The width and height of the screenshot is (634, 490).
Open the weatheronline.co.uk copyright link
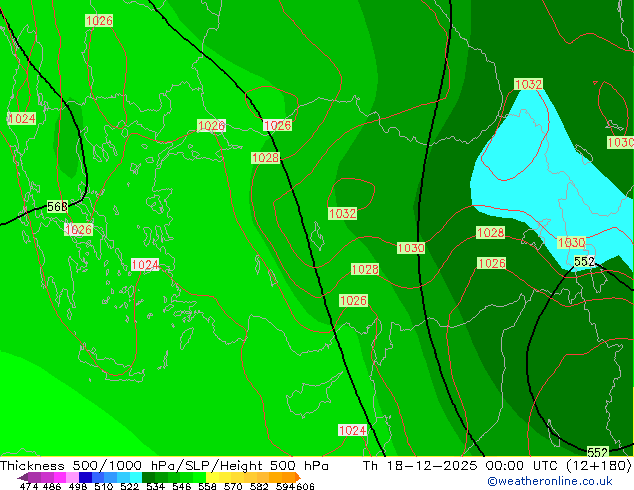click(550, 481)
